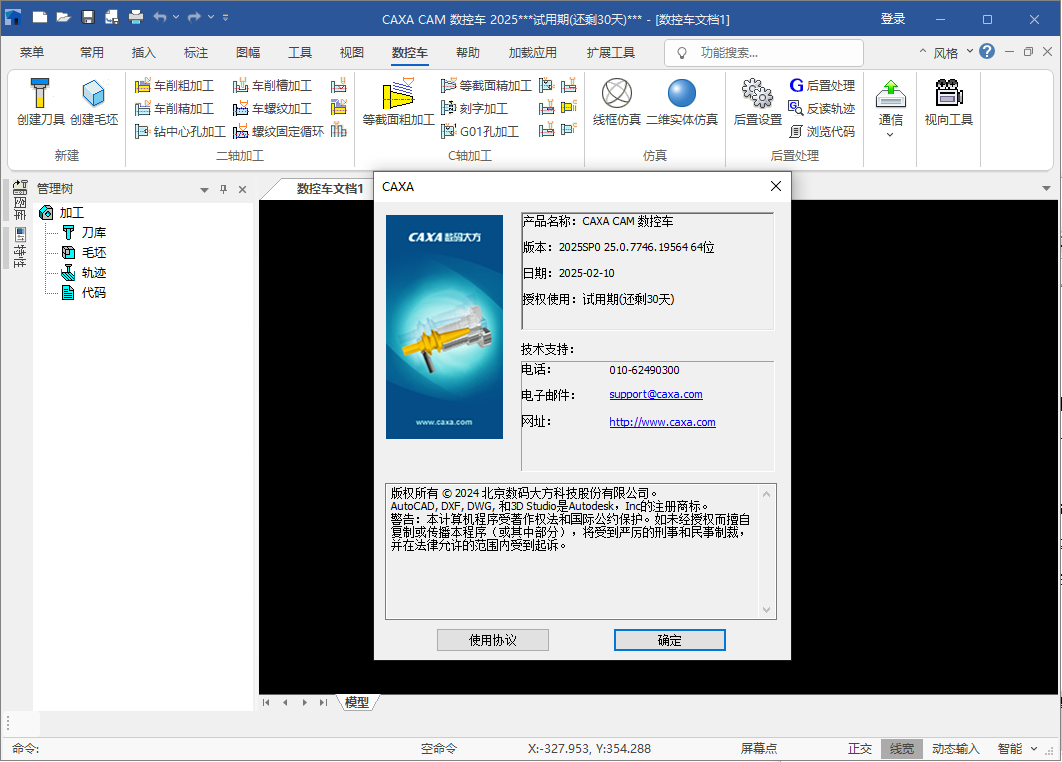Select 钻中心孔加工 center drilling tool
The height and width of the screenshot is (762, 1062).
click(x=180, y=131)
